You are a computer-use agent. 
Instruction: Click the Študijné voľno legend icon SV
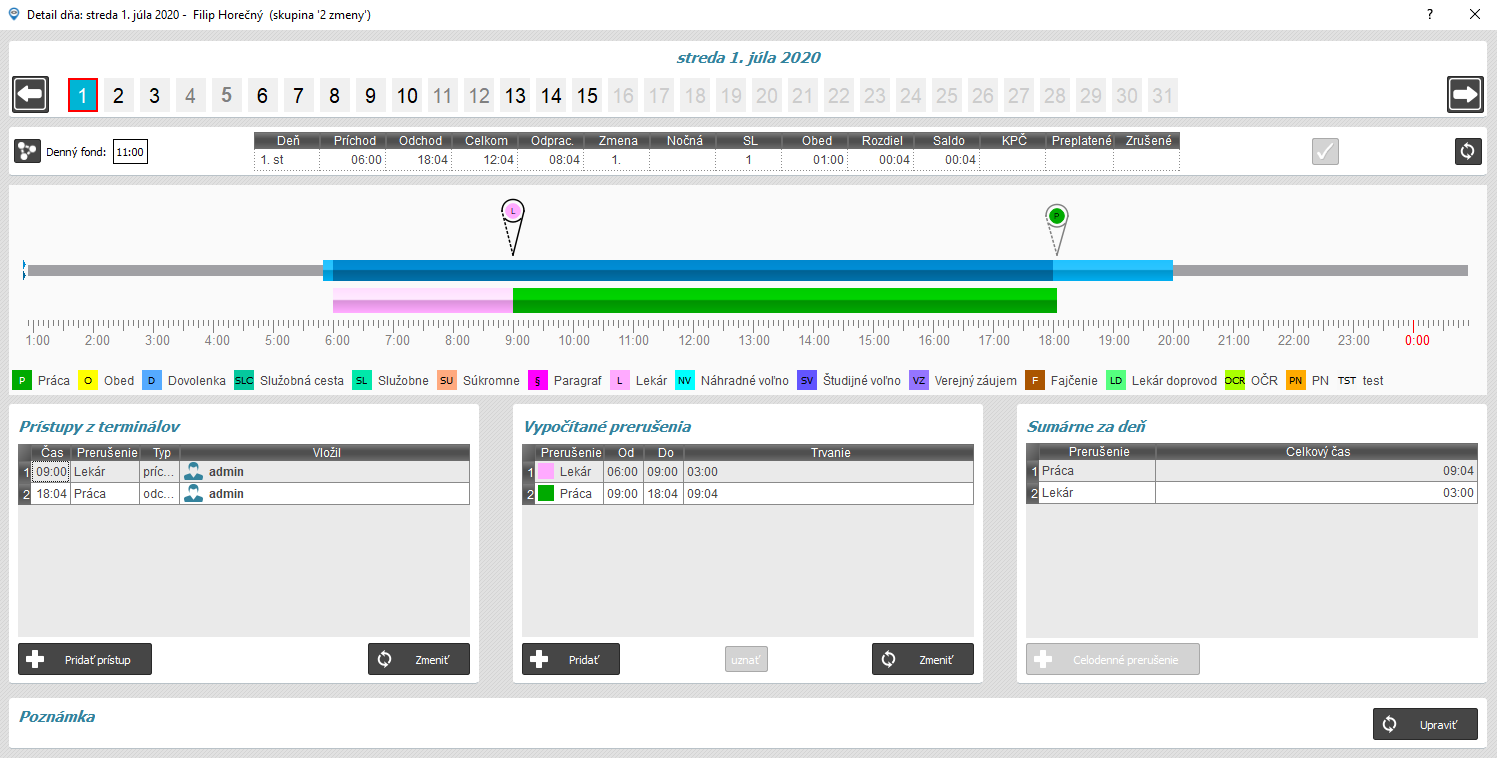click(x=807, y=380)
